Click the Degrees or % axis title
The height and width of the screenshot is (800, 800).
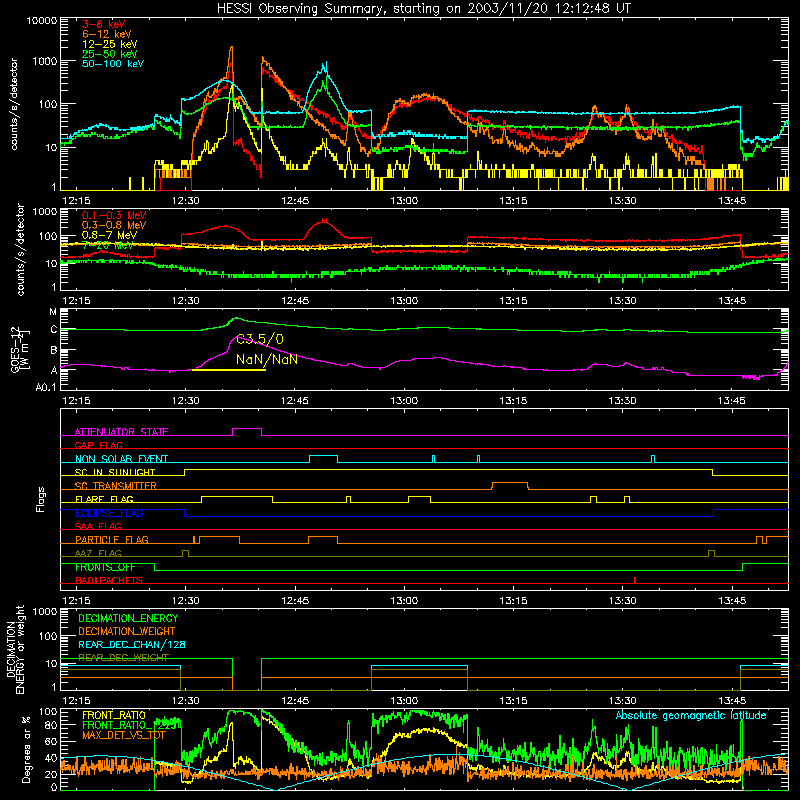26,749
